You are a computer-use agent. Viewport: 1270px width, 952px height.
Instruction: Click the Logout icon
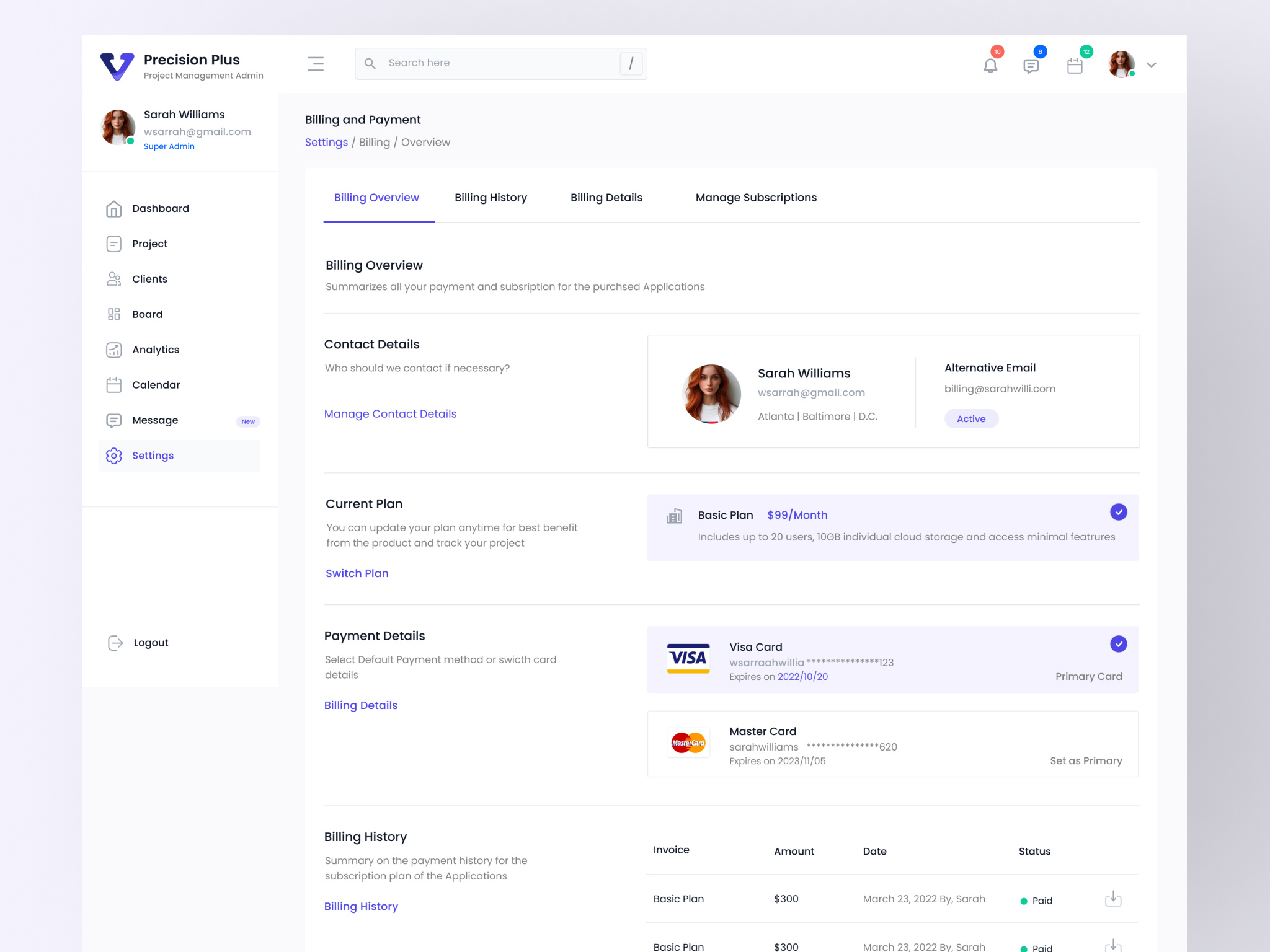coord(114,643)
